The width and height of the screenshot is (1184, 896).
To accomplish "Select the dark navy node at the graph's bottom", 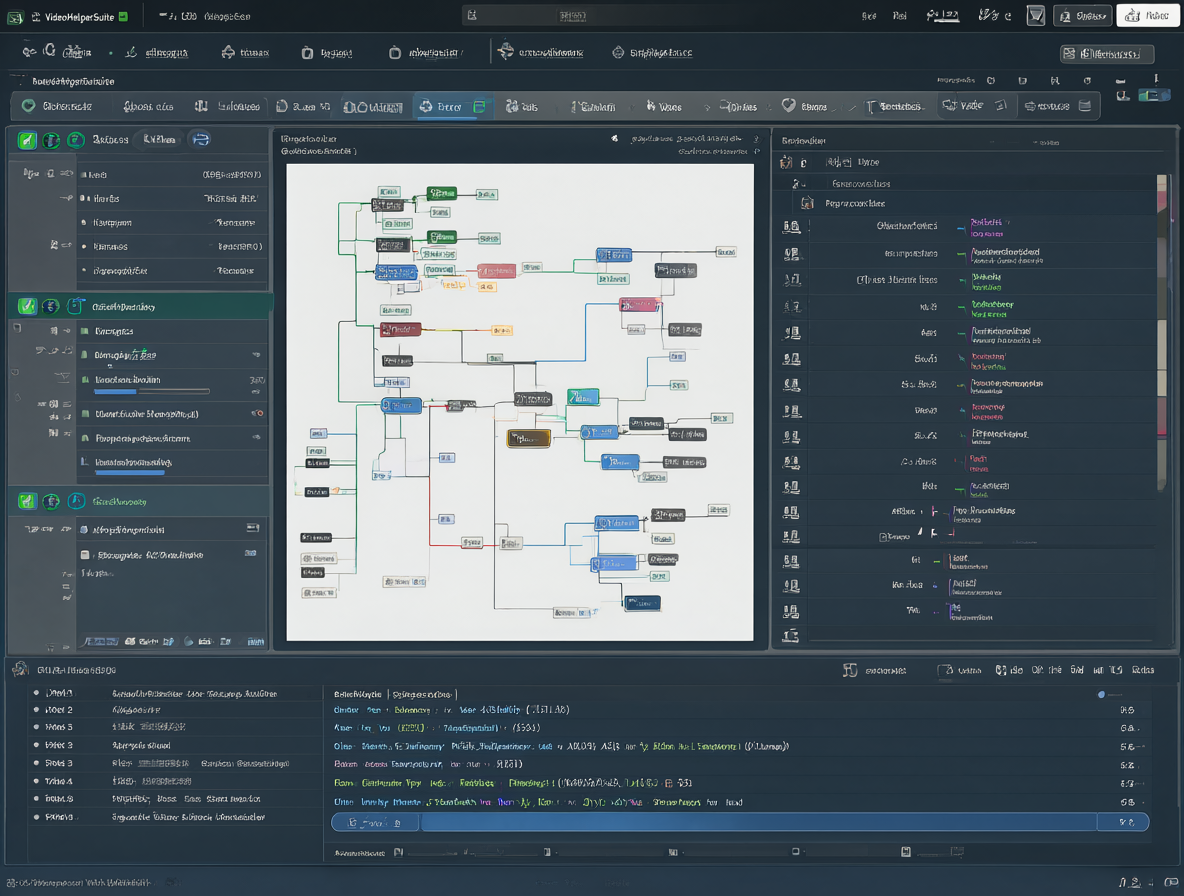I will [x=642, y=602].
